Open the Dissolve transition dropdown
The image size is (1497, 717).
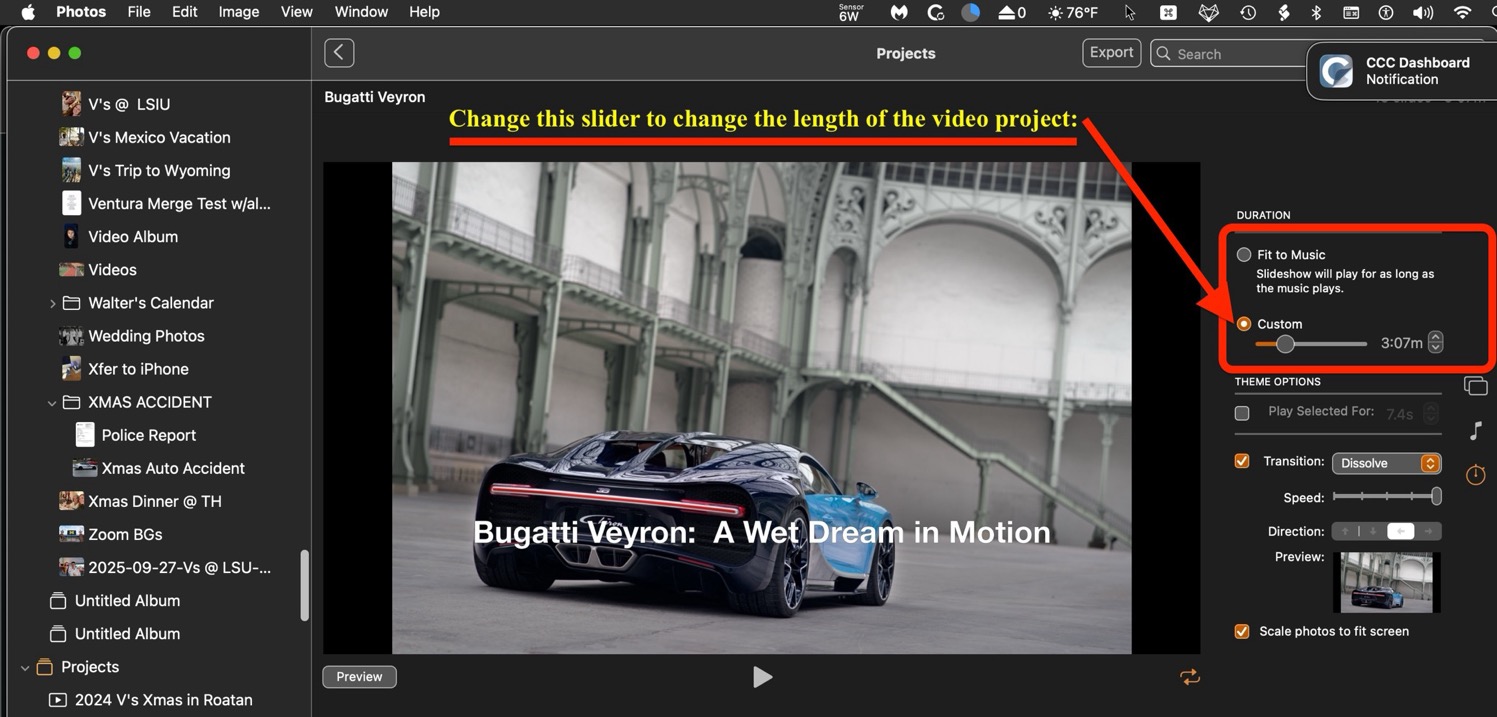click(x=1386, y=463)
